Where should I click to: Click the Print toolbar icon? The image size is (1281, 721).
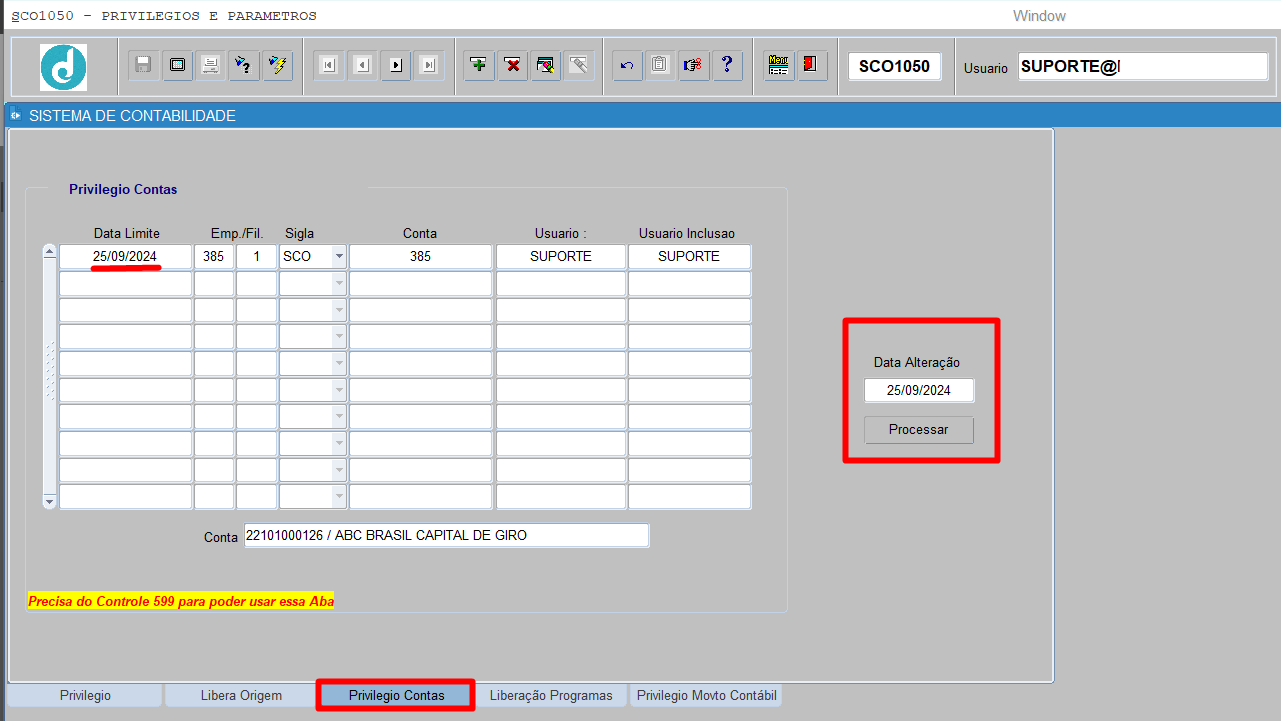(x=210, y=65)
